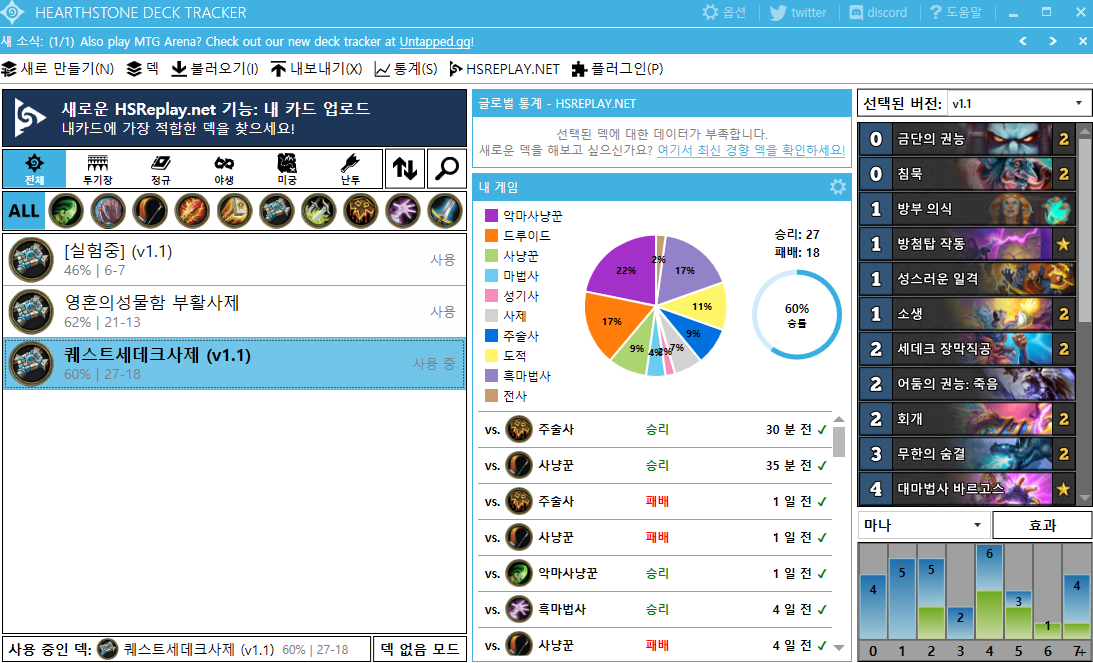Select the 대마법사 바르고스 card row
1093x663 pixels.
tap(967, 489)
